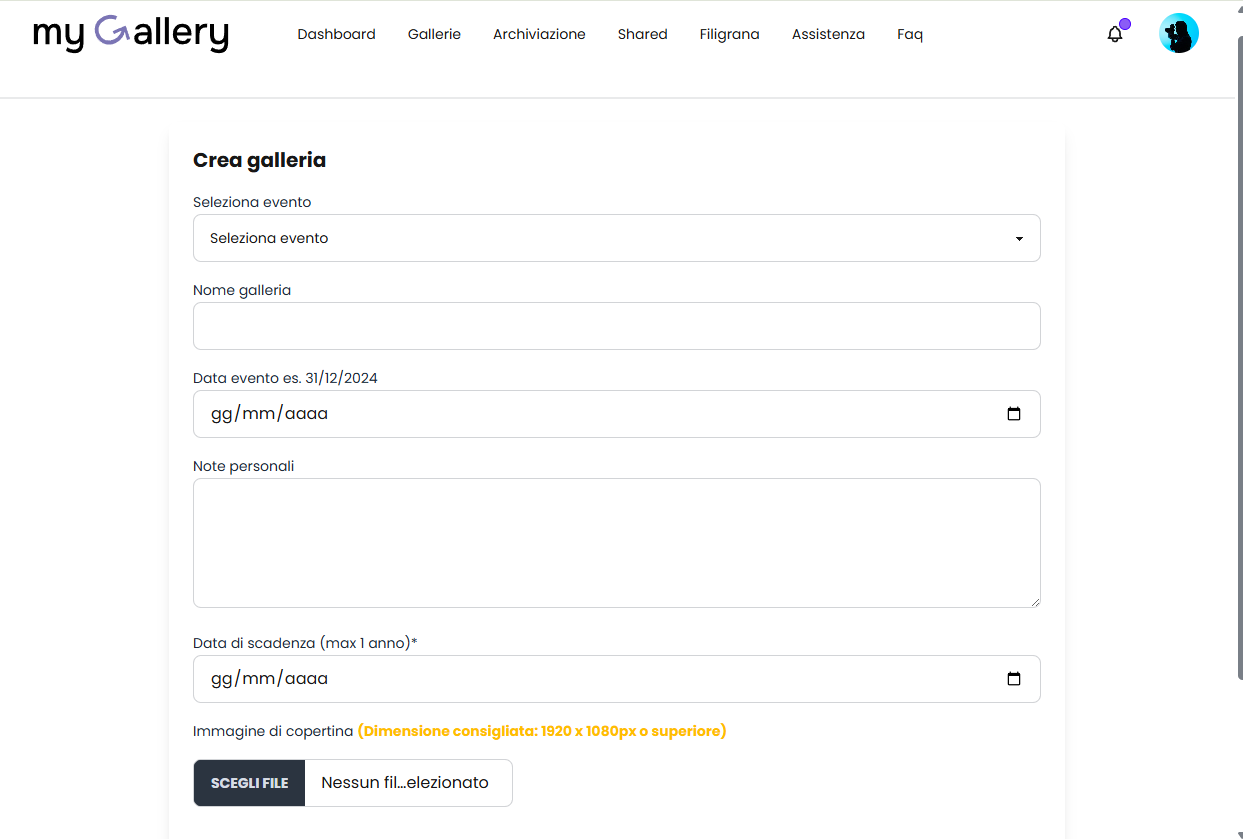Select the Filigrana menu item
This screenshot has width=1243, height=839.
tap(729, 34)
